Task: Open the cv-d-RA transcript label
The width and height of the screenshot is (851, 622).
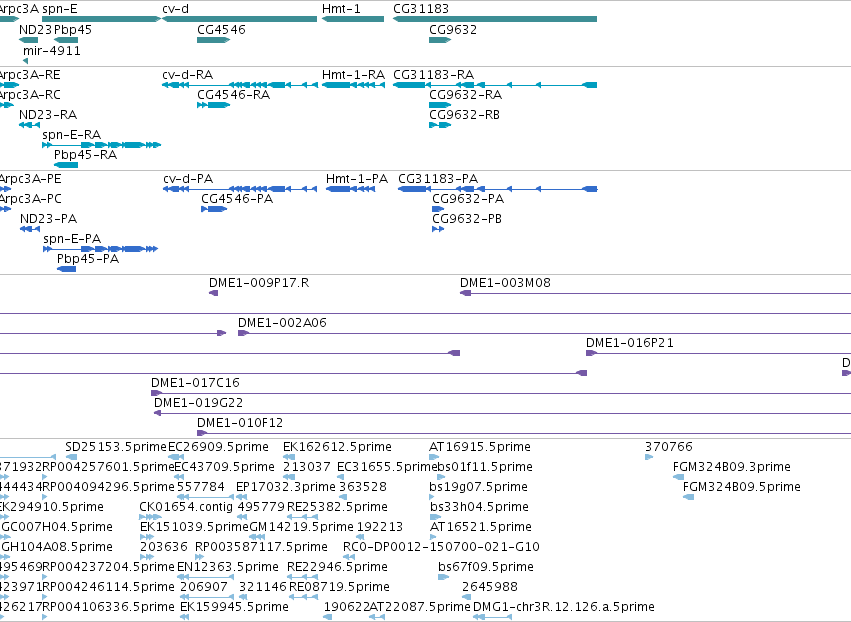Action: click(x=187, y=75)
